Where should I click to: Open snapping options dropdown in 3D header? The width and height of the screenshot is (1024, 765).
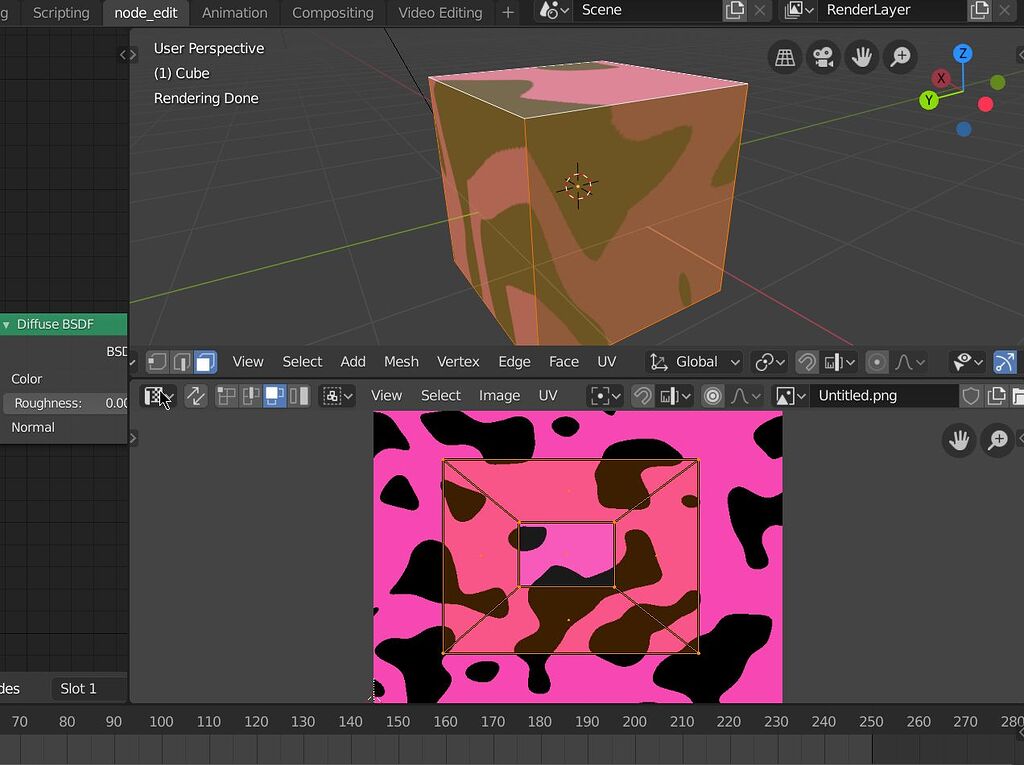pyautogui.click(x=839, y=362)
